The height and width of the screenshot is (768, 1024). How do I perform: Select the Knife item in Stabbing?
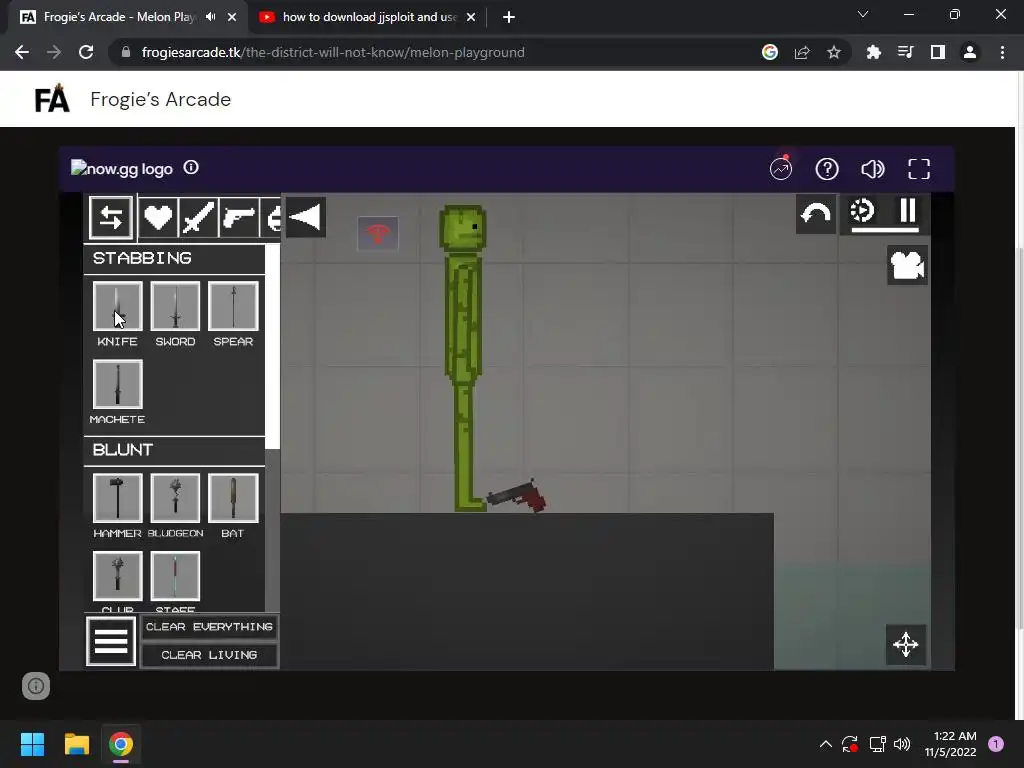click(x=118, y=306)
